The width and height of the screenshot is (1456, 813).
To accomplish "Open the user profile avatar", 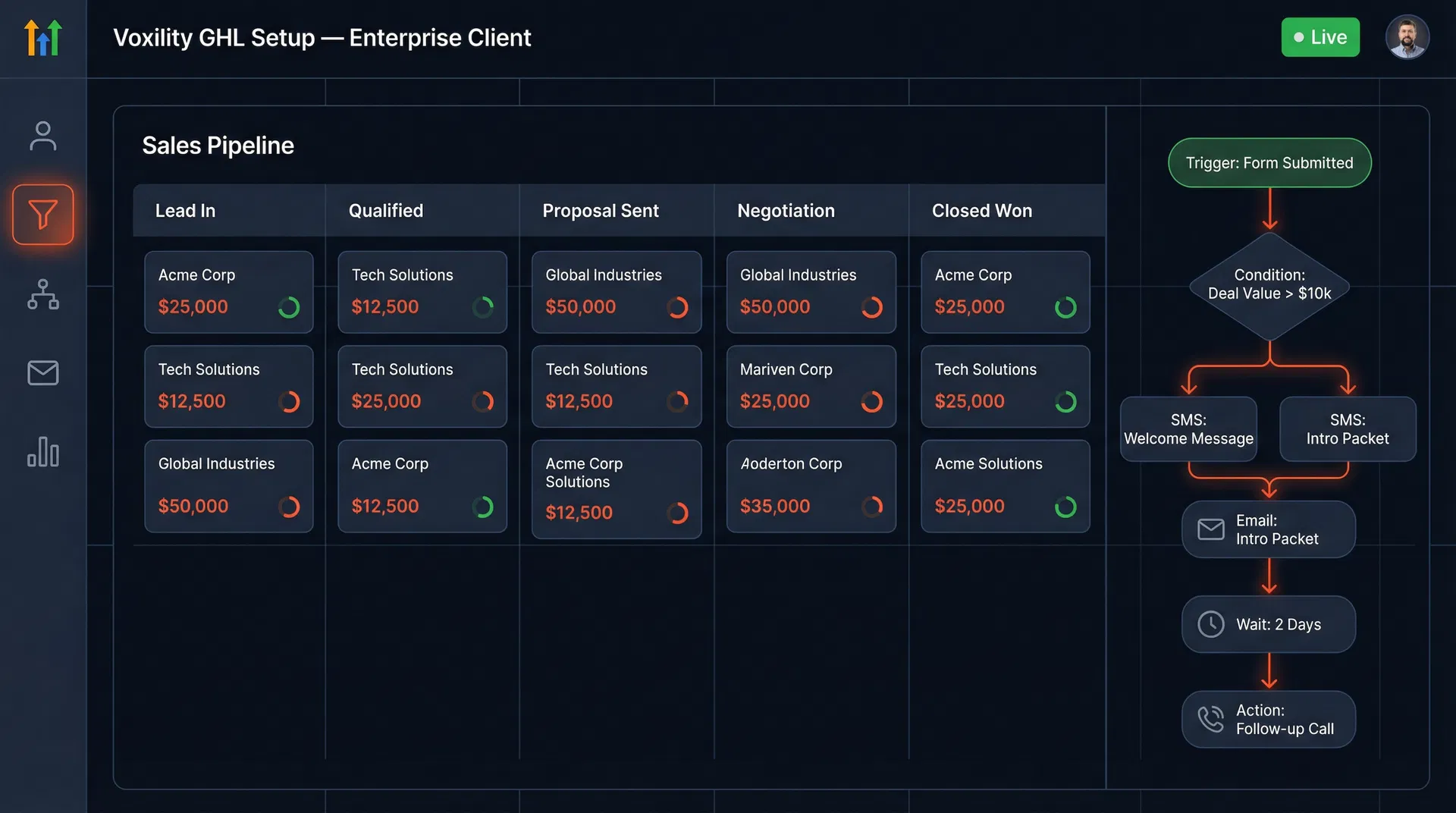I will 1407,37.
